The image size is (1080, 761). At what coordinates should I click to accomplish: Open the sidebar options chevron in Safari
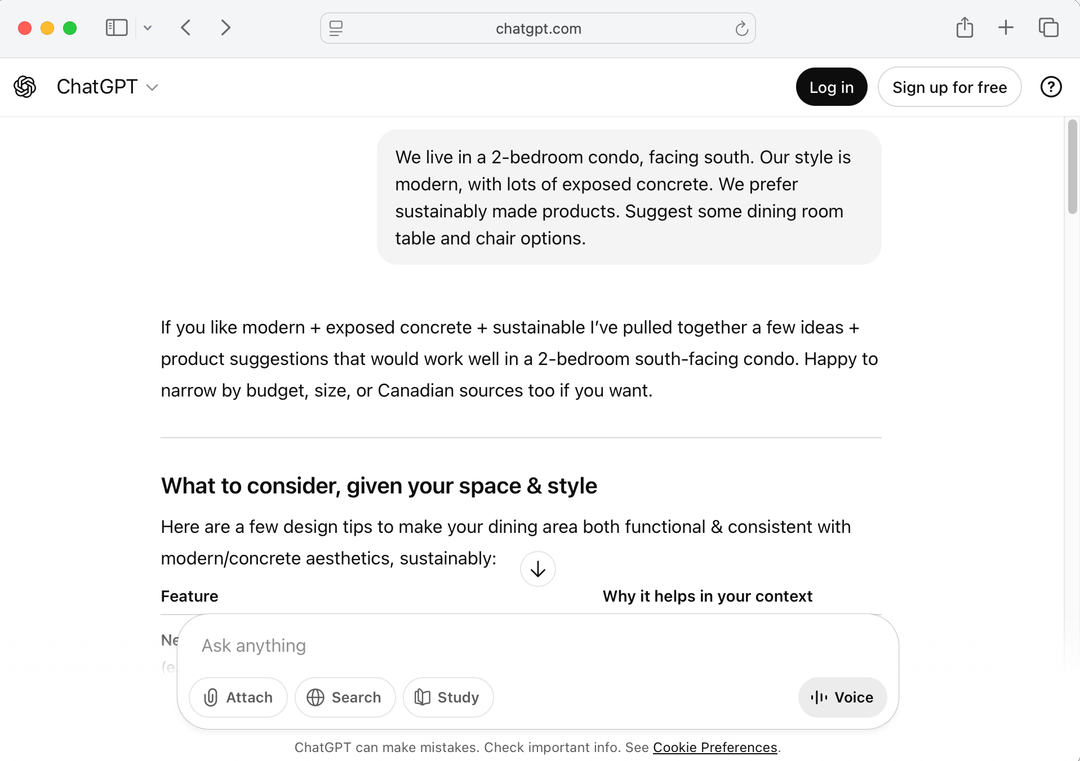(146, 28)
